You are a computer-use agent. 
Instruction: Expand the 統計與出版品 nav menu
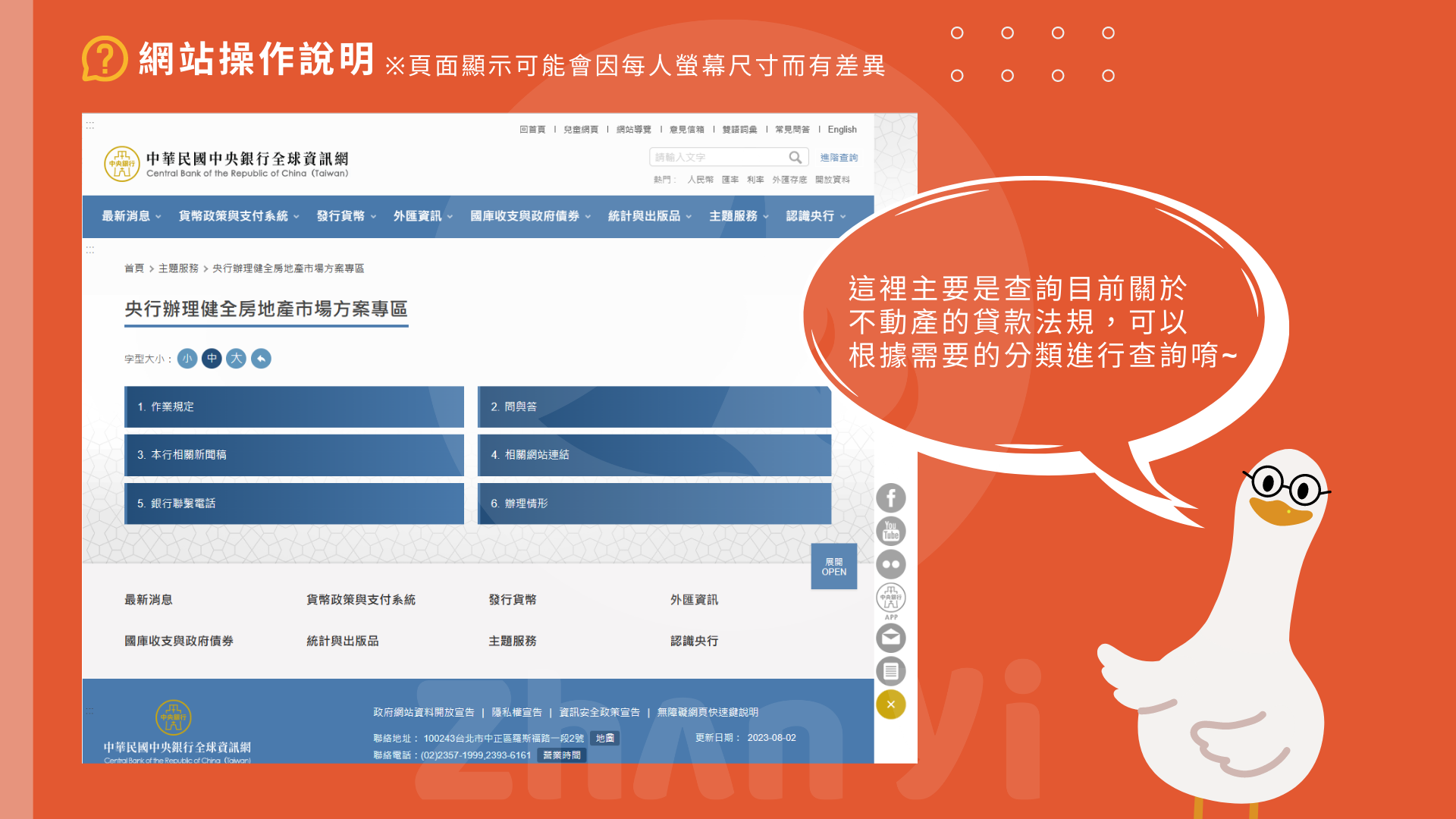point(650,216)
